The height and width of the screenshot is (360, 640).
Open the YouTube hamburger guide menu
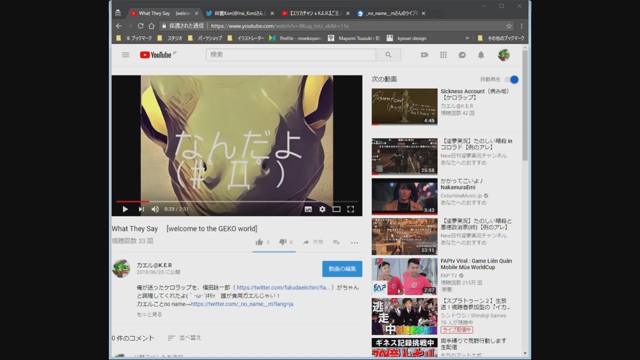[x=126, y=55]
